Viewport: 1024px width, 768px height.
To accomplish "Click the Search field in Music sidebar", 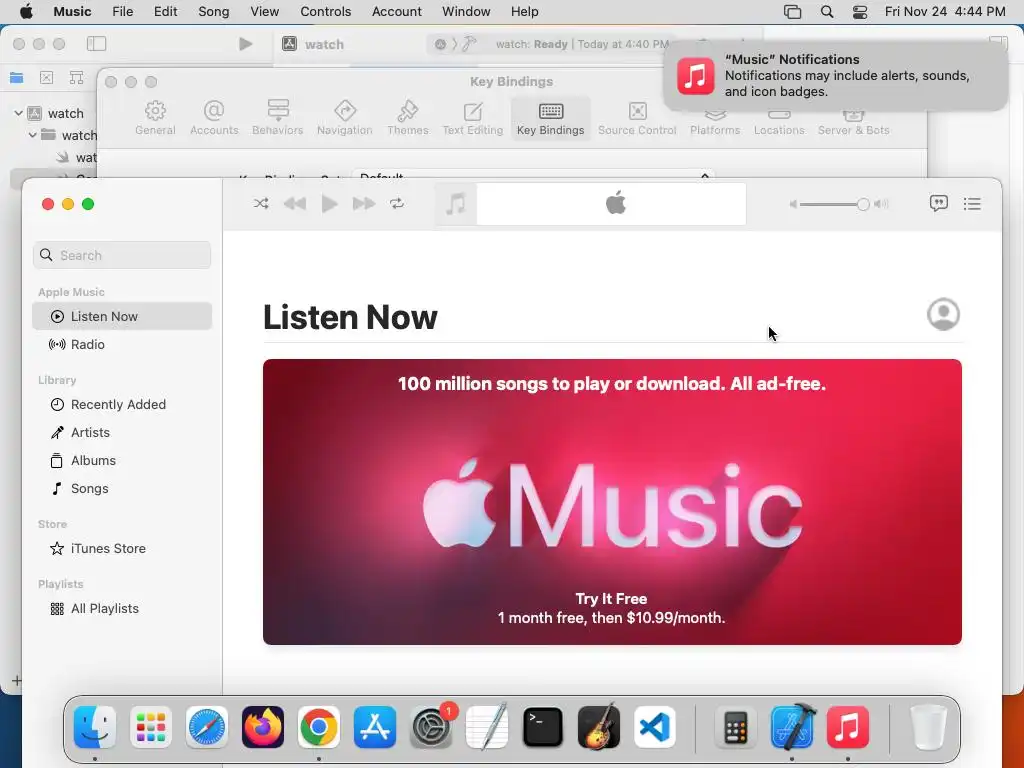I will tap(122, 255).
